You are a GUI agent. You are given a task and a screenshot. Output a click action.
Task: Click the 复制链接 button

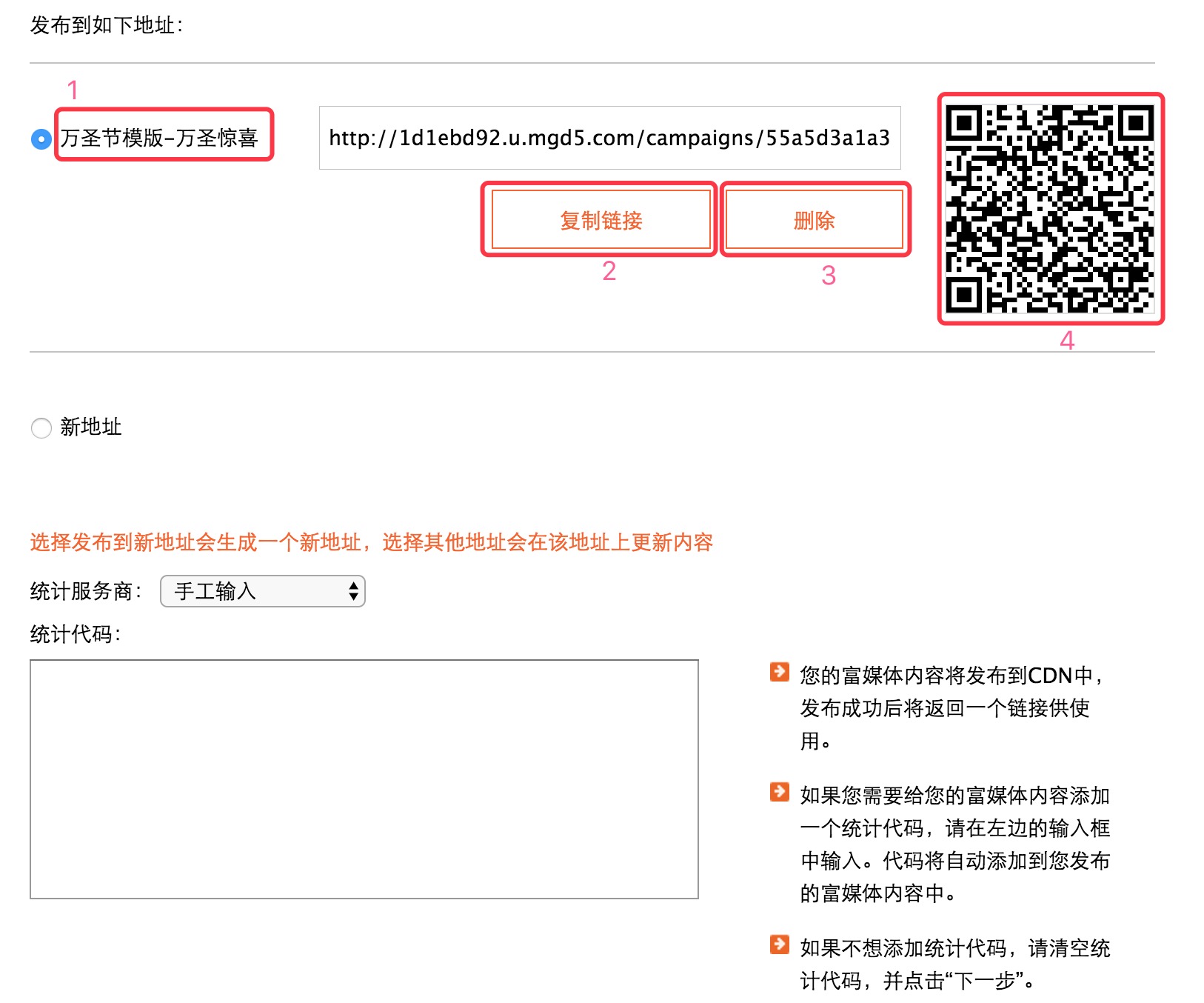click(601, 220)
